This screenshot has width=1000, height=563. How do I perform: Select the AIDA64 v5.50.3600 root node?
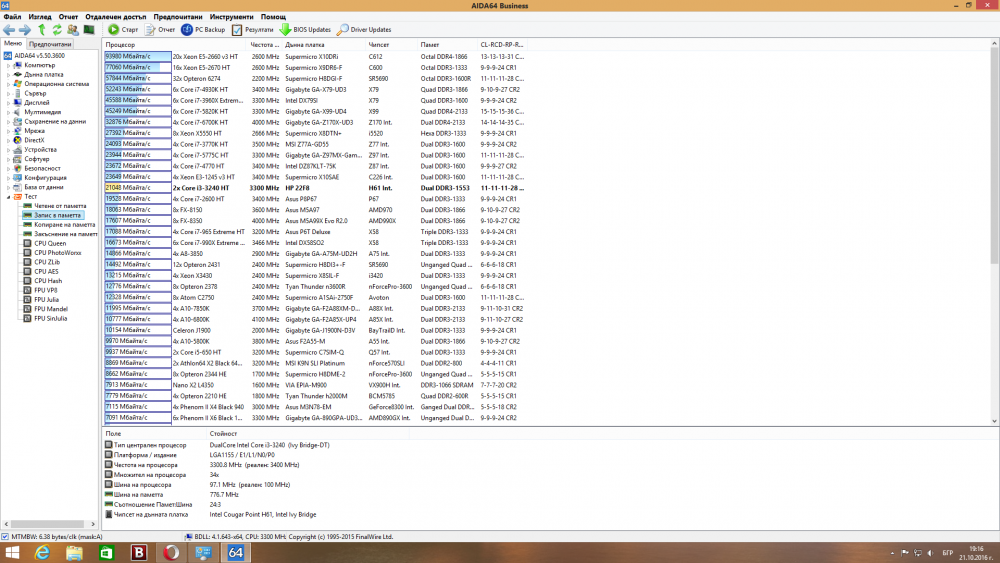[40, 55]
